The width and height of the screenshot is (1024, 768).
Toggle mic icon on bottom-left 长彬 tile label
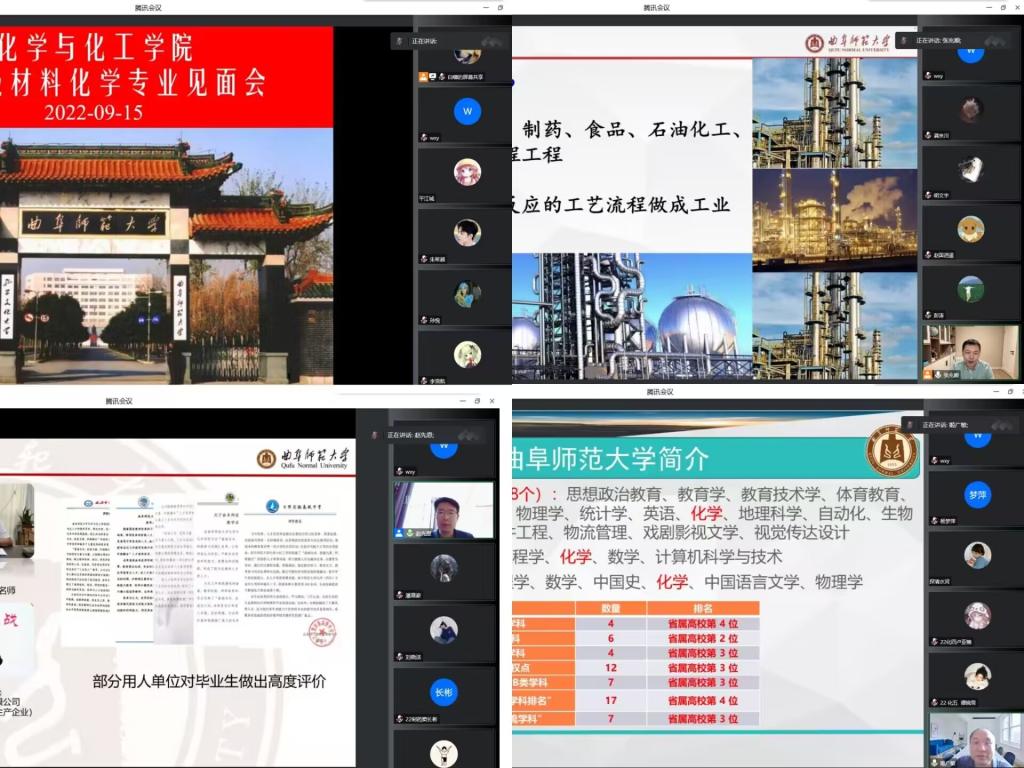pos(398,718)
